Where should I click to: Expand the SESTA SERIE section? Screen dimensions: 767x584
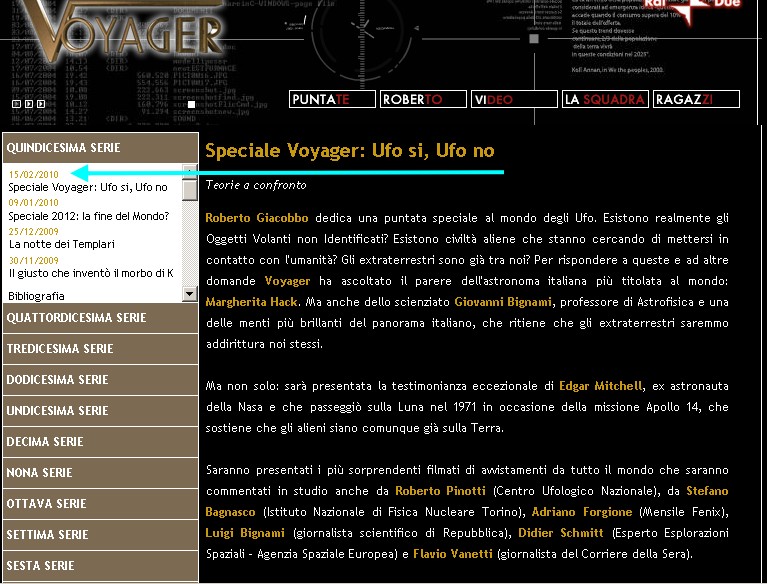pos(100,565)
